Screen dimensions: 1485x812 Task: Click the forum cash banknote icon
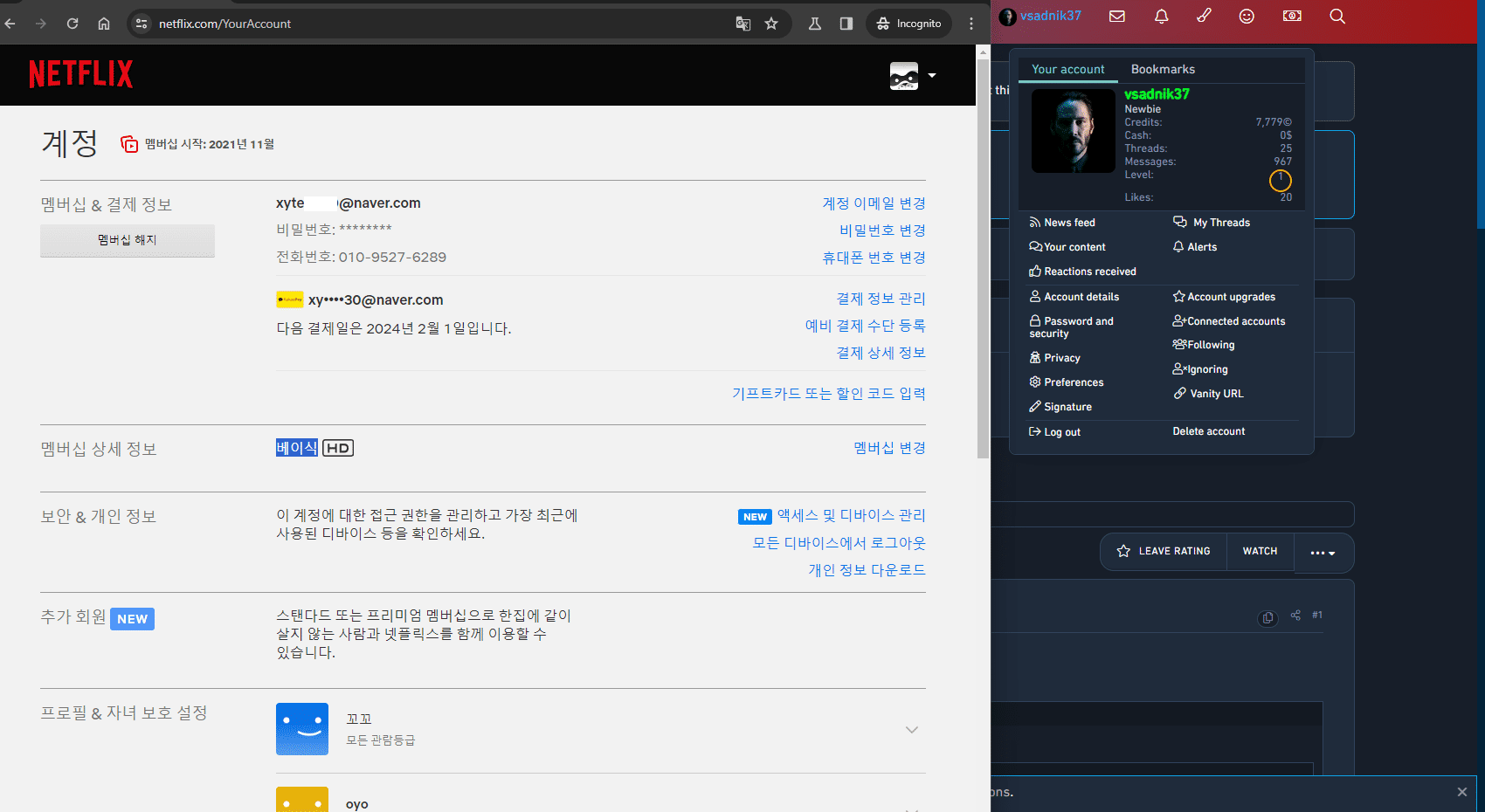(x=1292, y=16)
